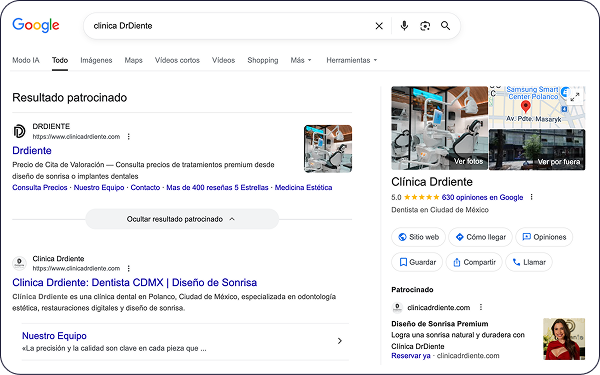Click the Cómo llegar directions button
This screenshot has width=600, height=375.
[x=481, y=237]
